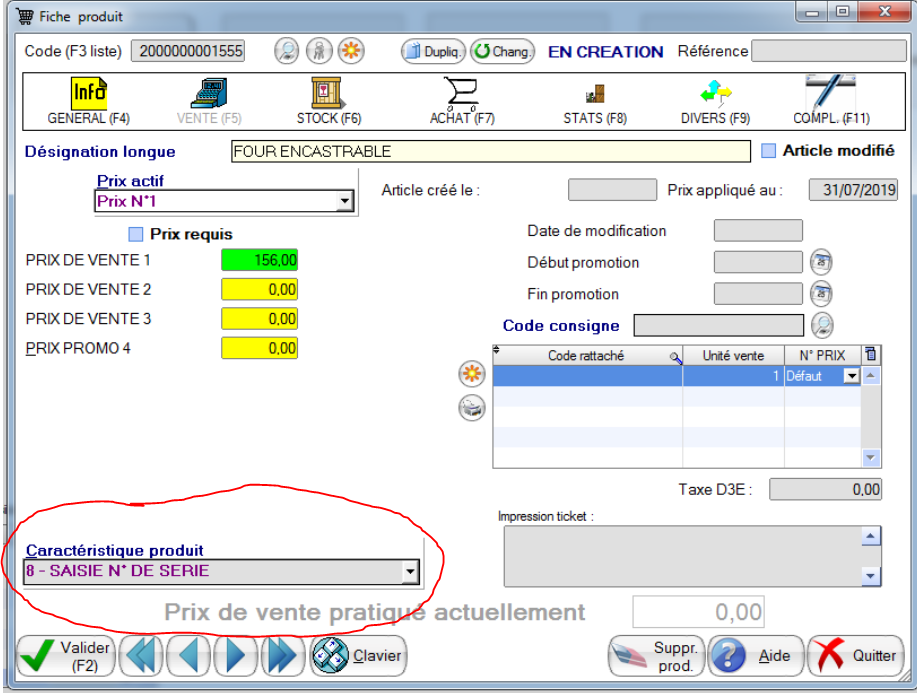Viewport: 917px width, 693px height.
Task: Enable the Prix requis checkbox
Action: [x=136, y=234]
